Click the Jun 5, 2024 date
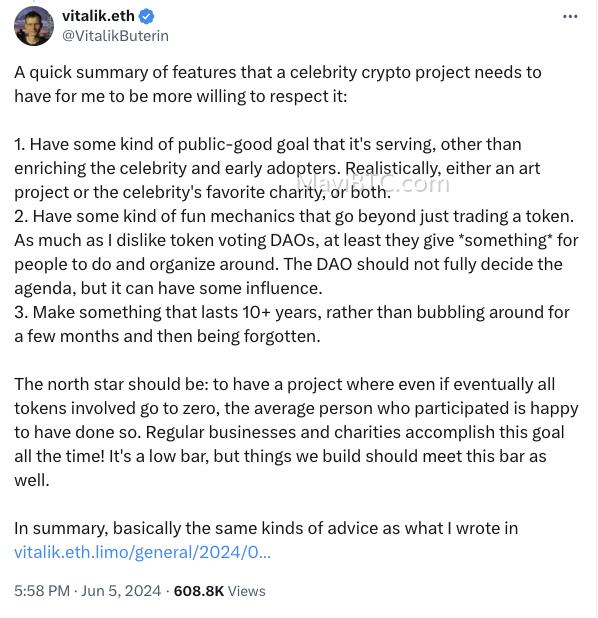This screenshot has width=598, height=618. [x=121, y=591]
